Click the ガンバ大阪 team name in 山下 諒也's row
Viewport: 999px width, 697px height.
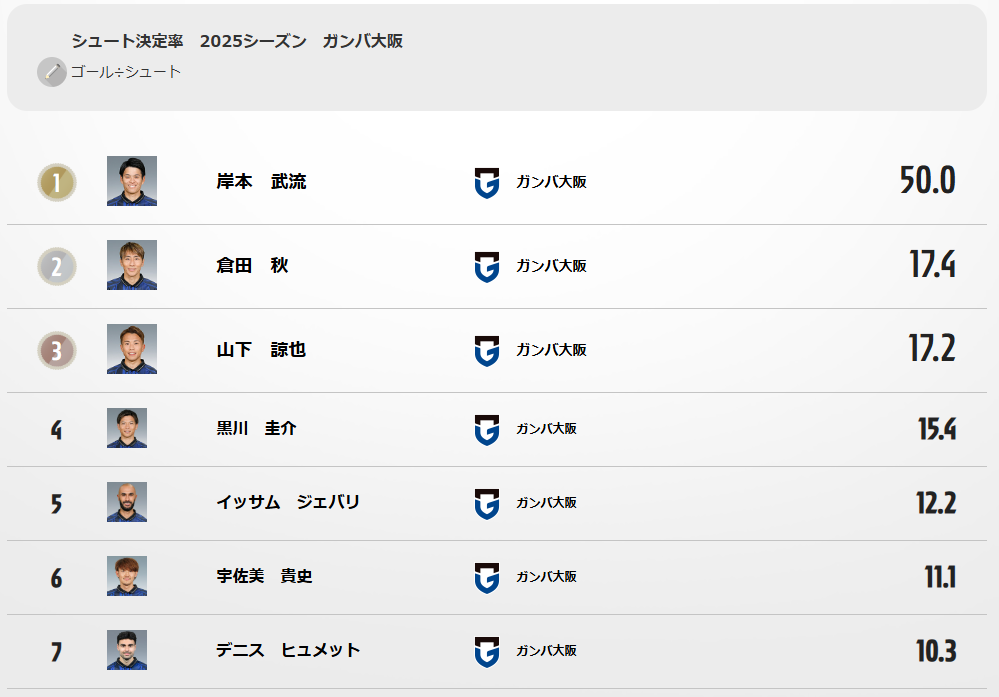point(551,350)
